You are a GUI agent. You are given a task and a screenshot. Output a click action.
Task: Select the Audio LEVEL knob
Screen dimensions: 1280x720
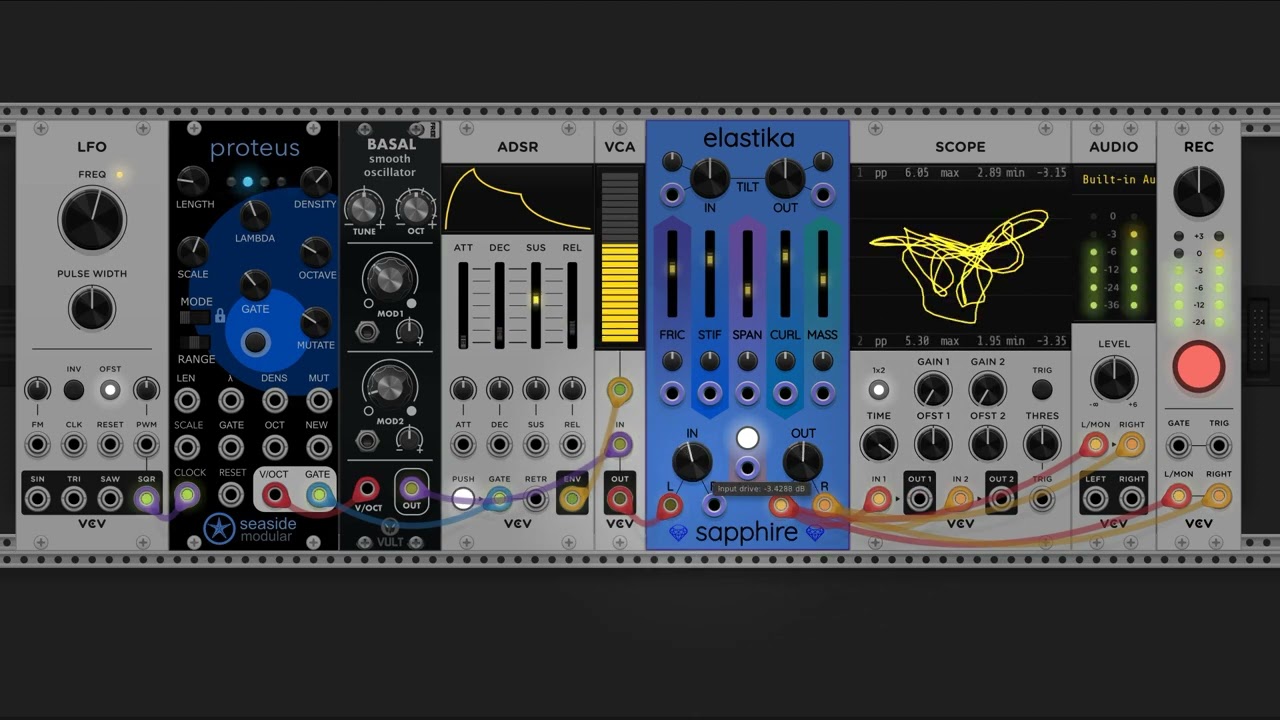tap(1114, 379)
